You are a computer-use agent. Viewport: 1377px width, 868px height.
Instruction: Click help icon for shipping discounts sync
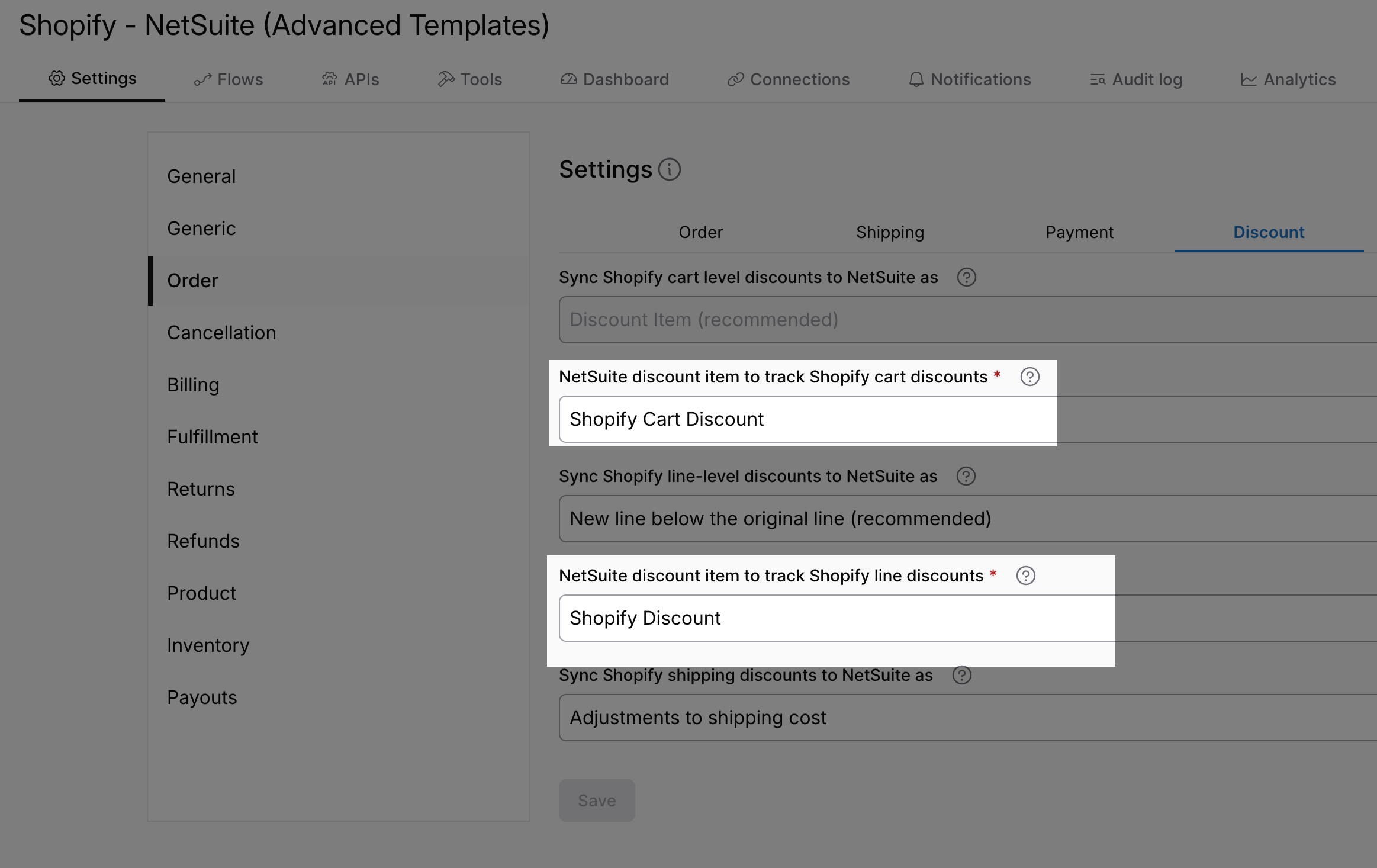tap(962, 675)
